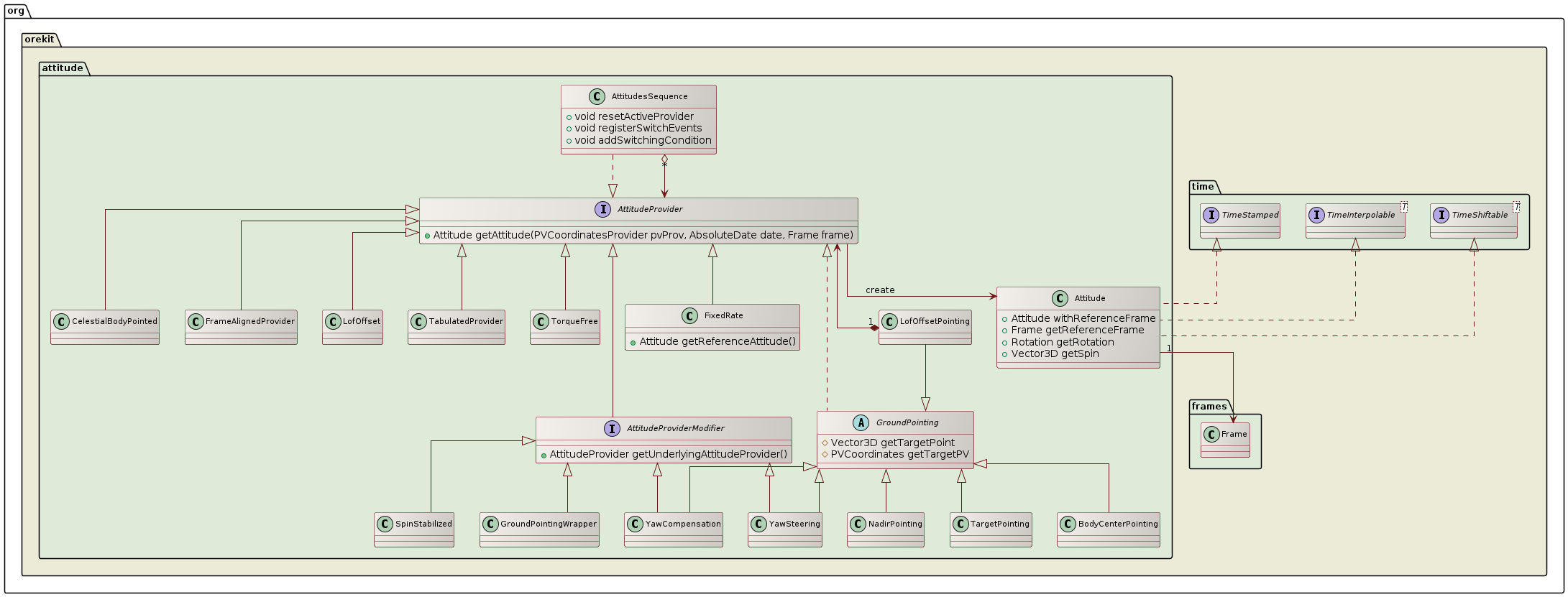The height and width of the screenshot is (597, 1568).
Task: Select the PVCoordinates getTargetPV method text
Action: pos(900,454)
